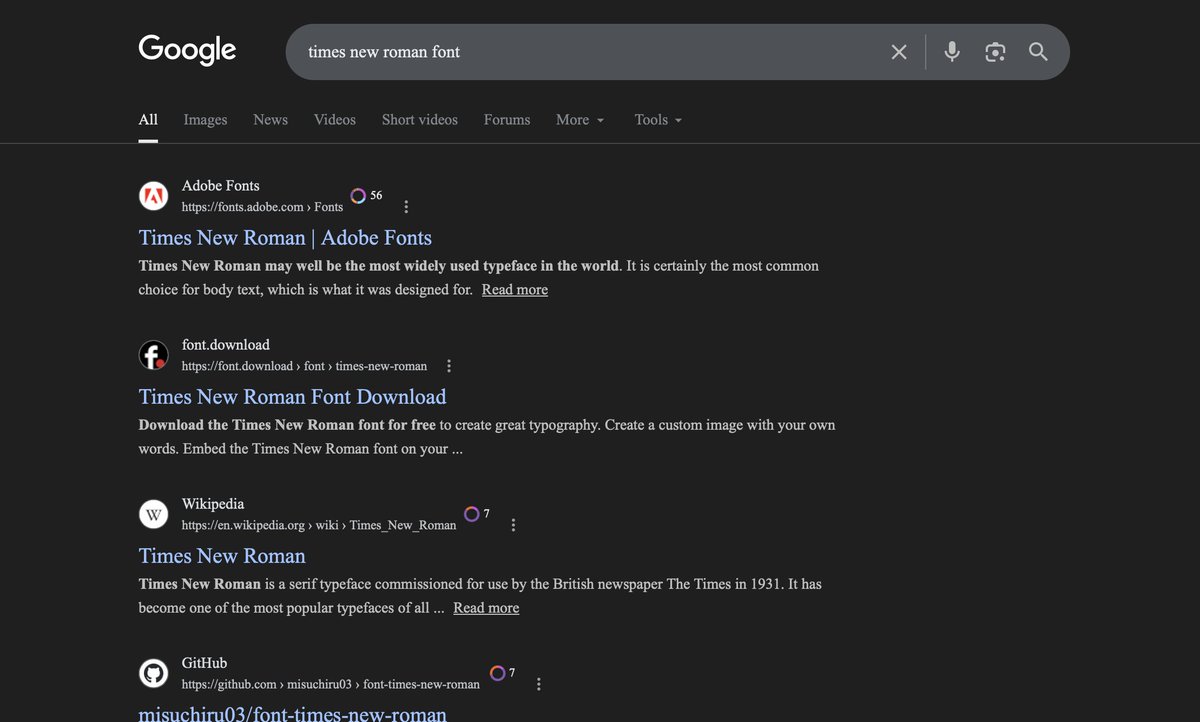Open Wikipedia Times New Roman title link
1200x722 pixels.
pos(222,556)
